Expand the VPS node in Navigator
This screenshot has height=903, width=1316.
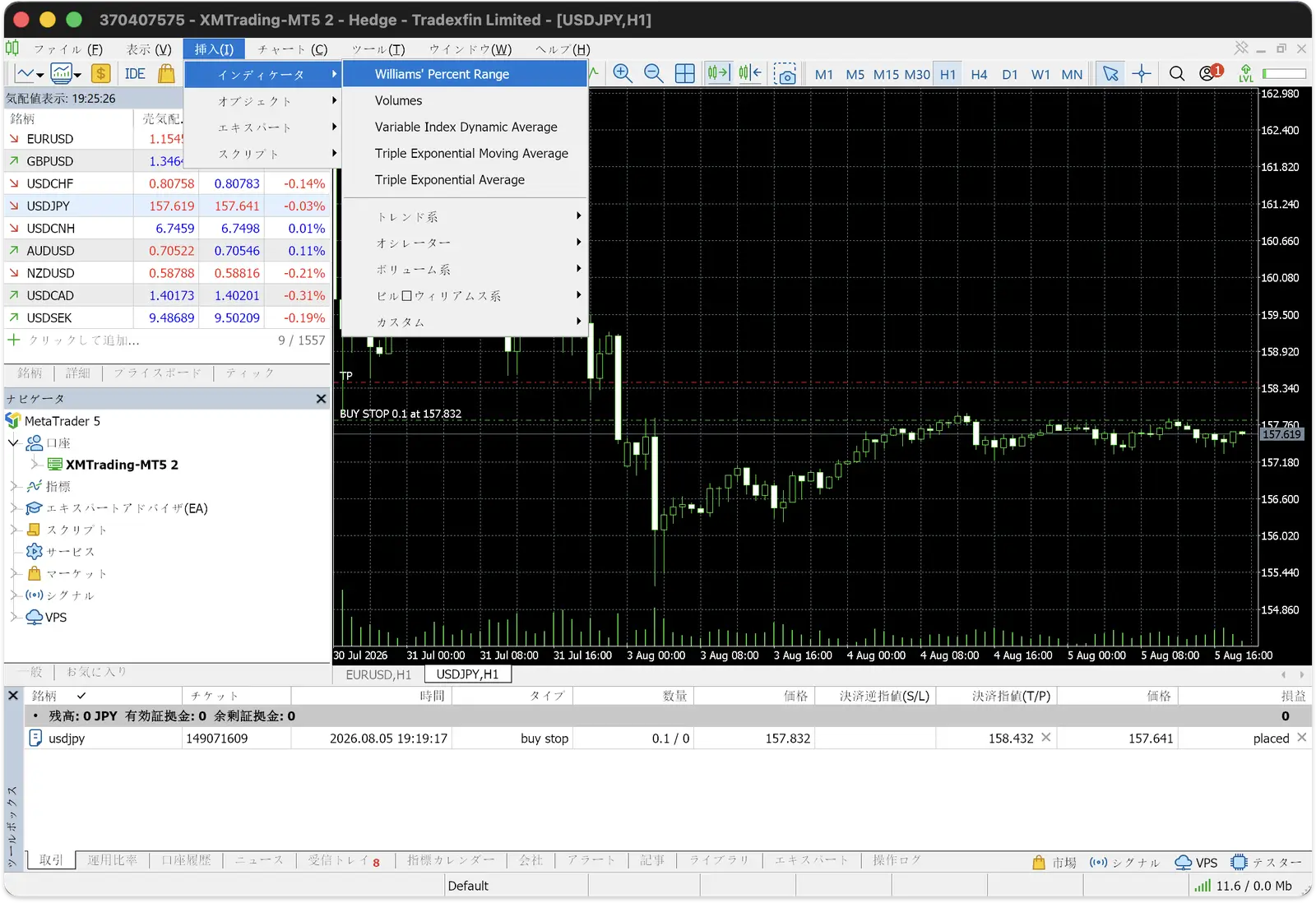(x=14, y=618)
